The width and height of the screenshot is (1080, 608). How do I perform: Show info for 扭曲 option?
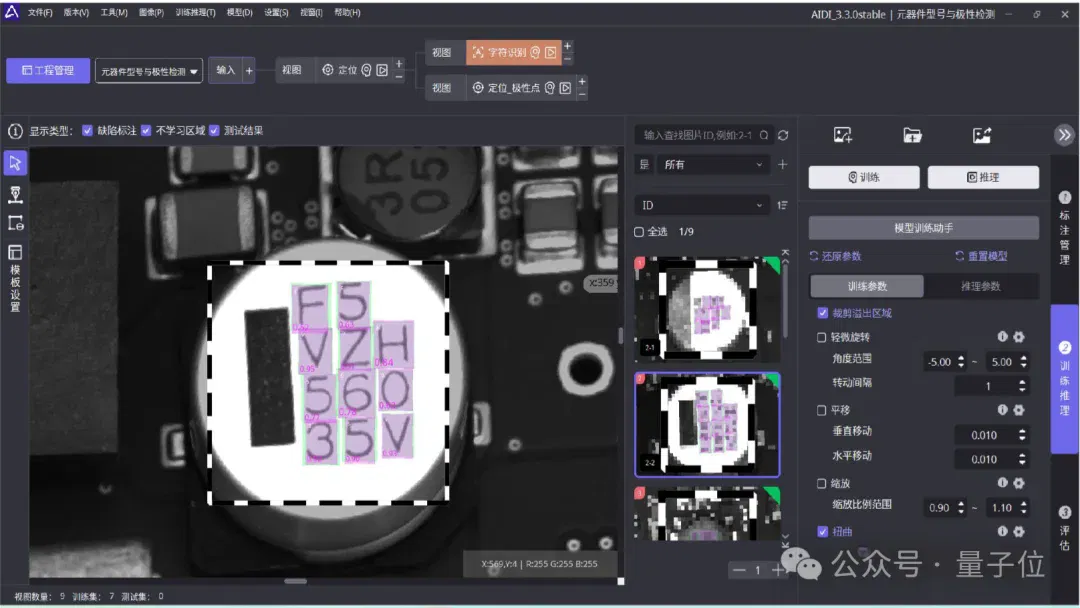pos(1002,532)
